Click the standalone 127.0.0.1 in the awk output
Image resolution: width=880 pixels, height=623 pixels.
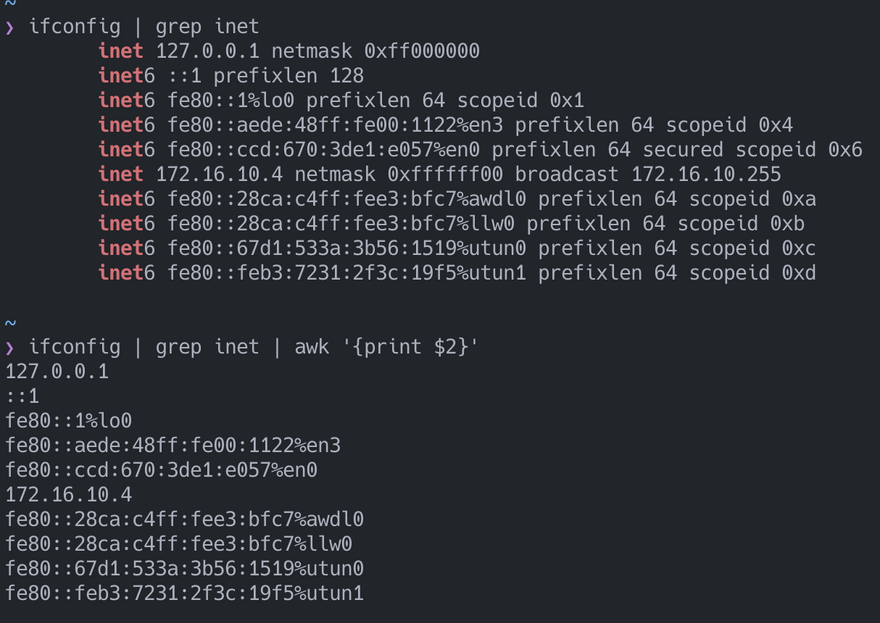click(x=57, y=372)
